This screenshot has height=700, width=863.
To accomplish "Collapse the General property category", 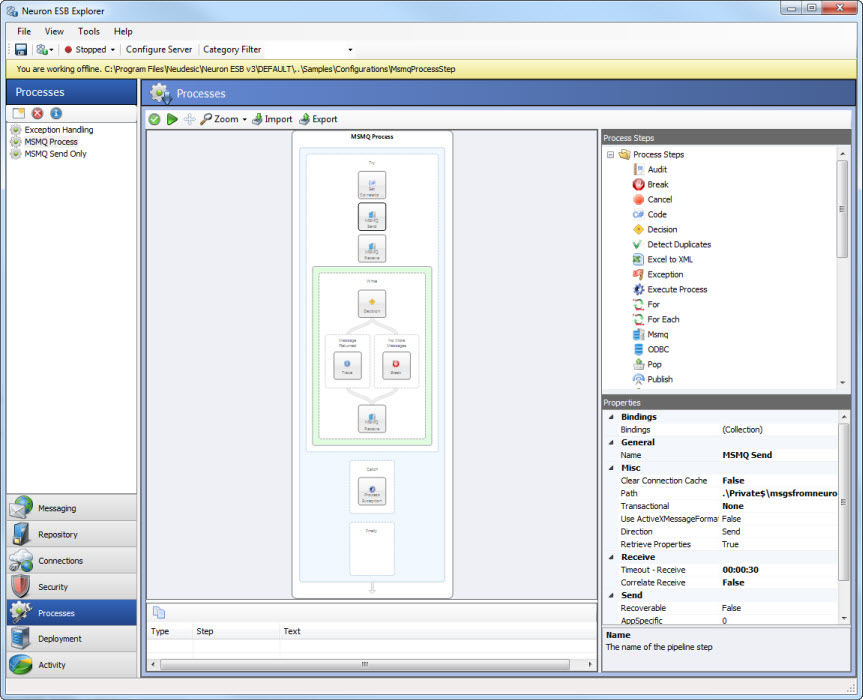I will pyautogui.click(x=611, y=442).
